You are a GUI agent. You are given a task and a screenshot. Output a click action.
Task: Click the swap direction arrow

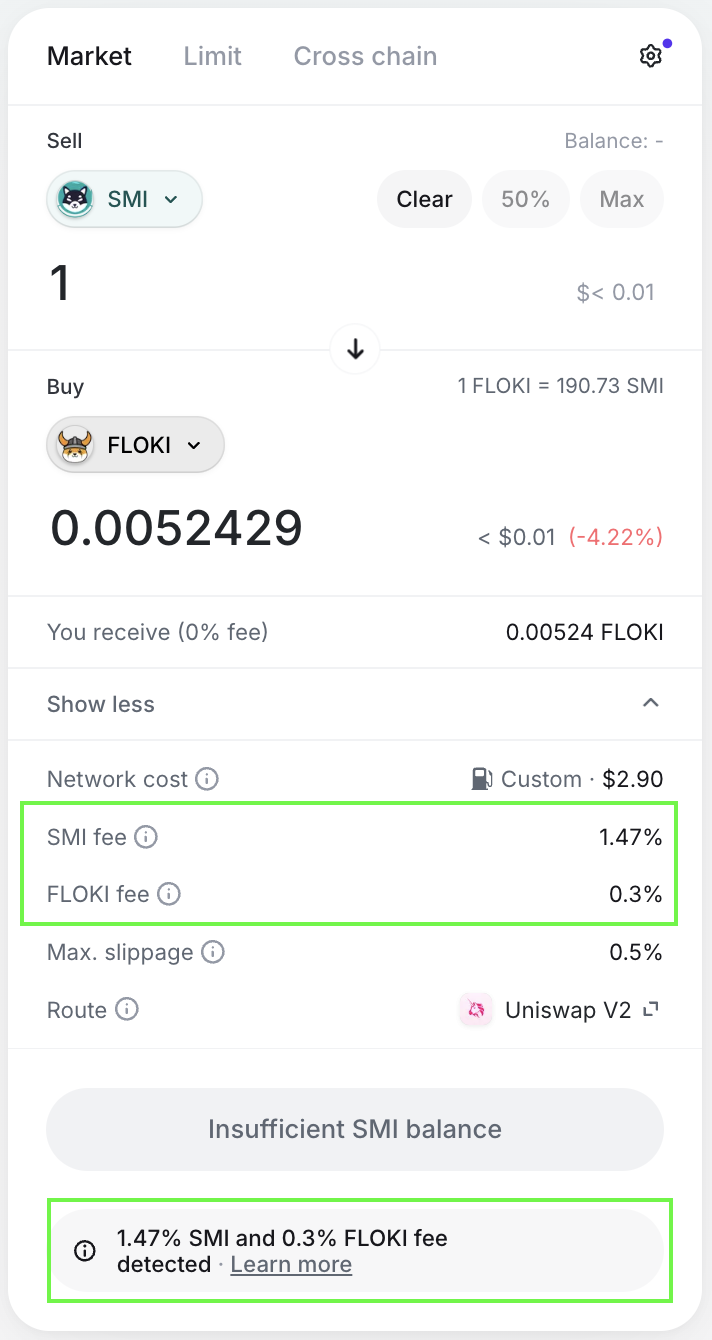[354, 349]
